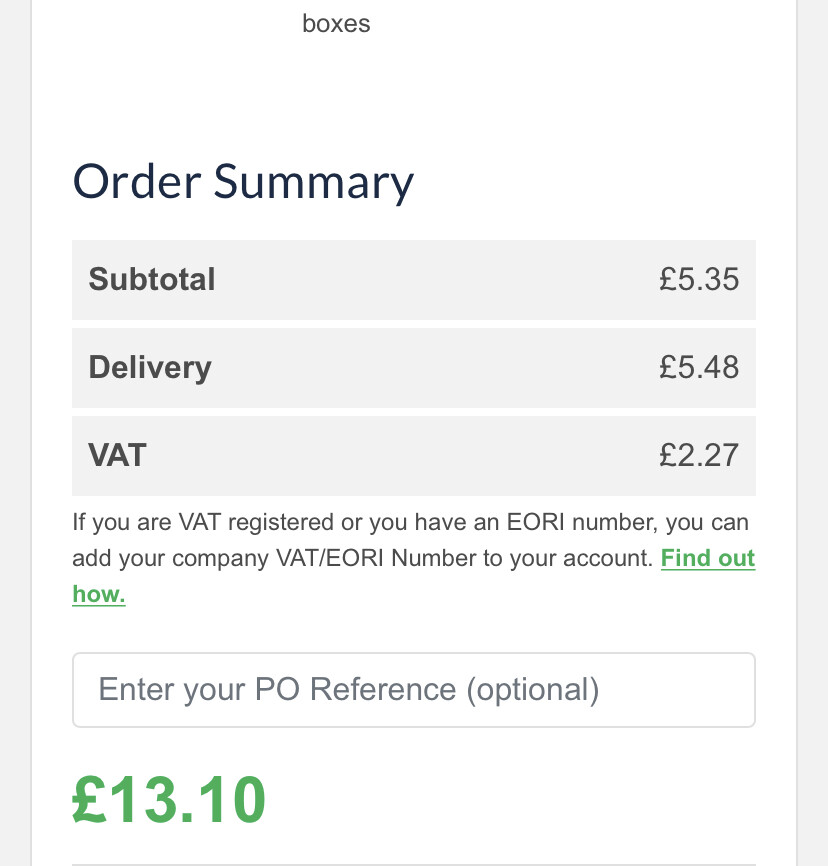Click the 'how.' link on second line

click(x=98, y=594)
